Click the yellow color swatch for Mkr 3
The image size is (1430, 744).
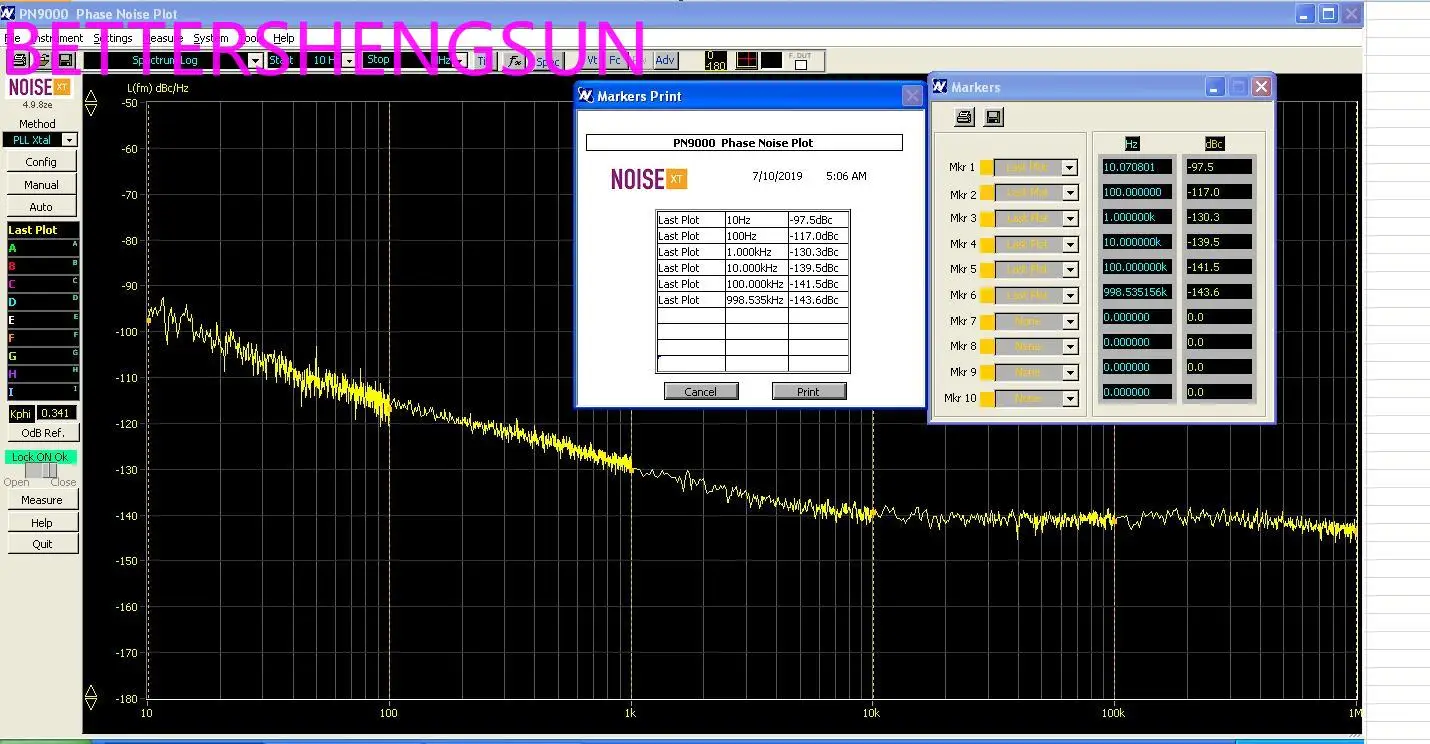click(986, 219)
